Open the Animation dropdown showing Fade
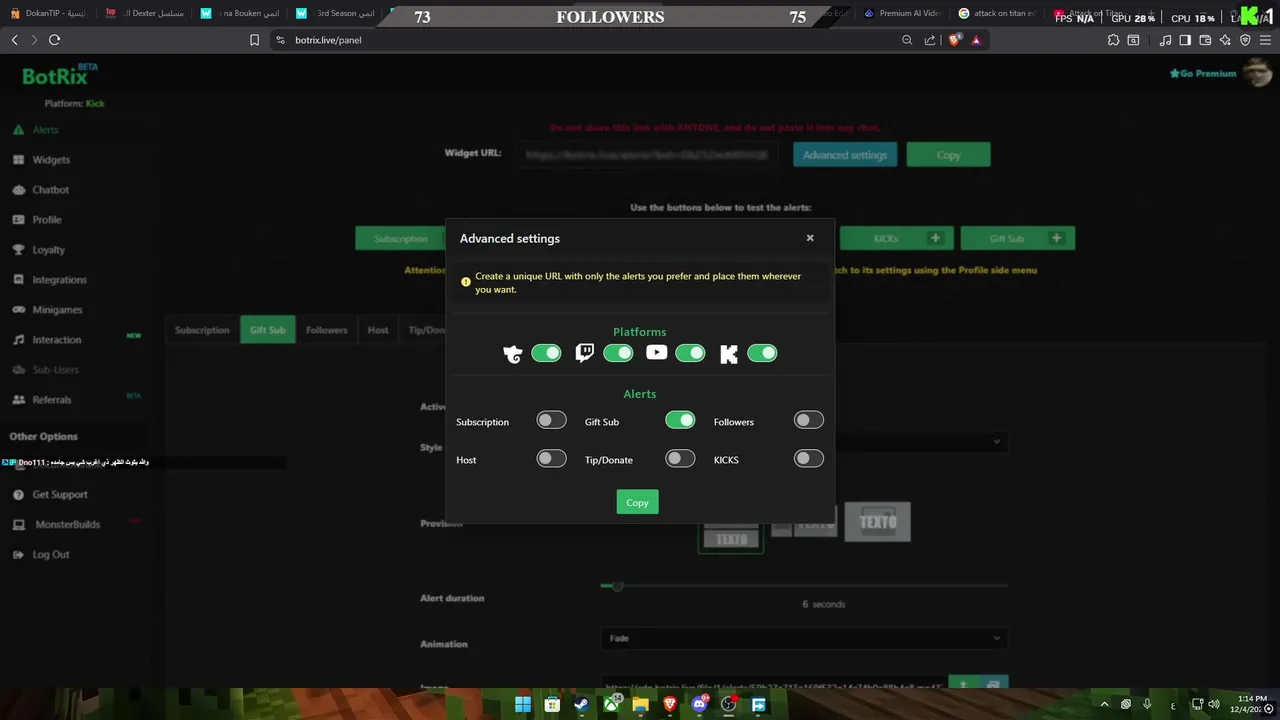 (804, 638)
